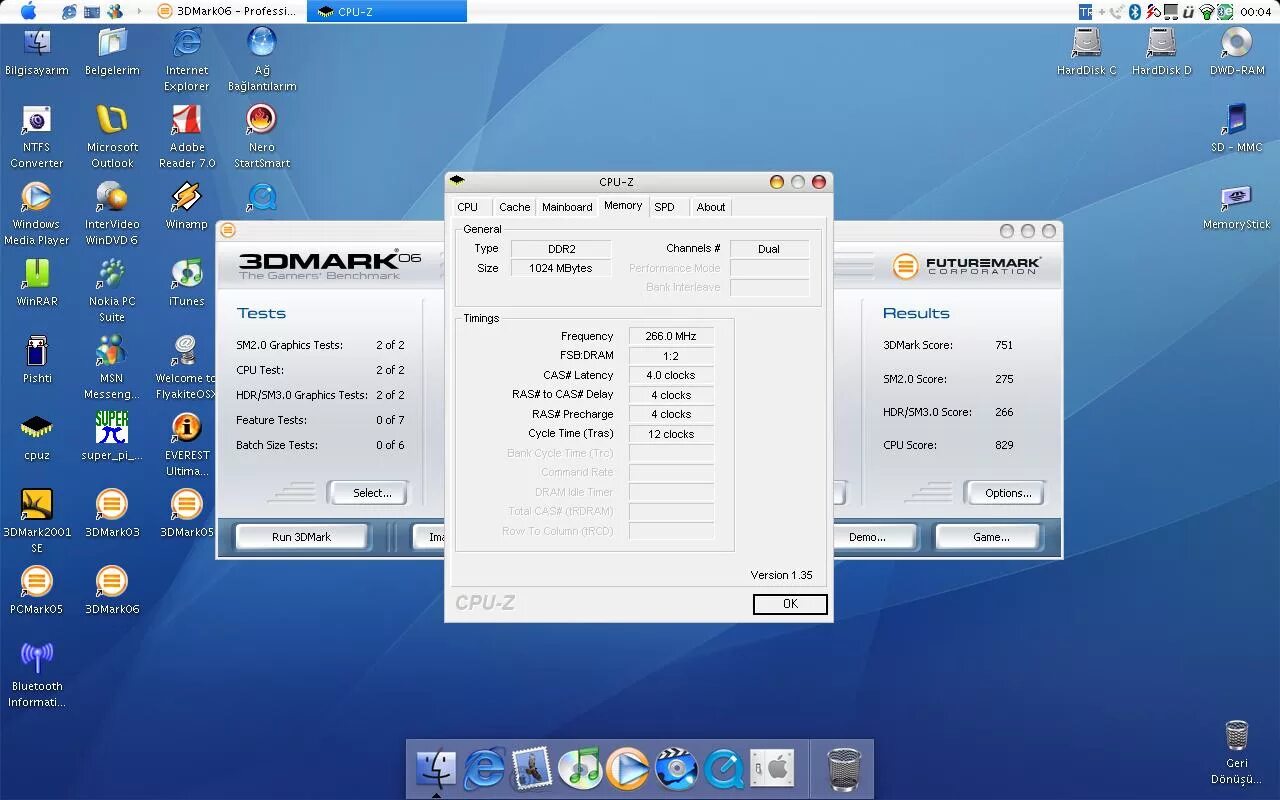The image size is (1280, 800).
Task: Open System Preferences in the dock
Action: click(772, 769)
